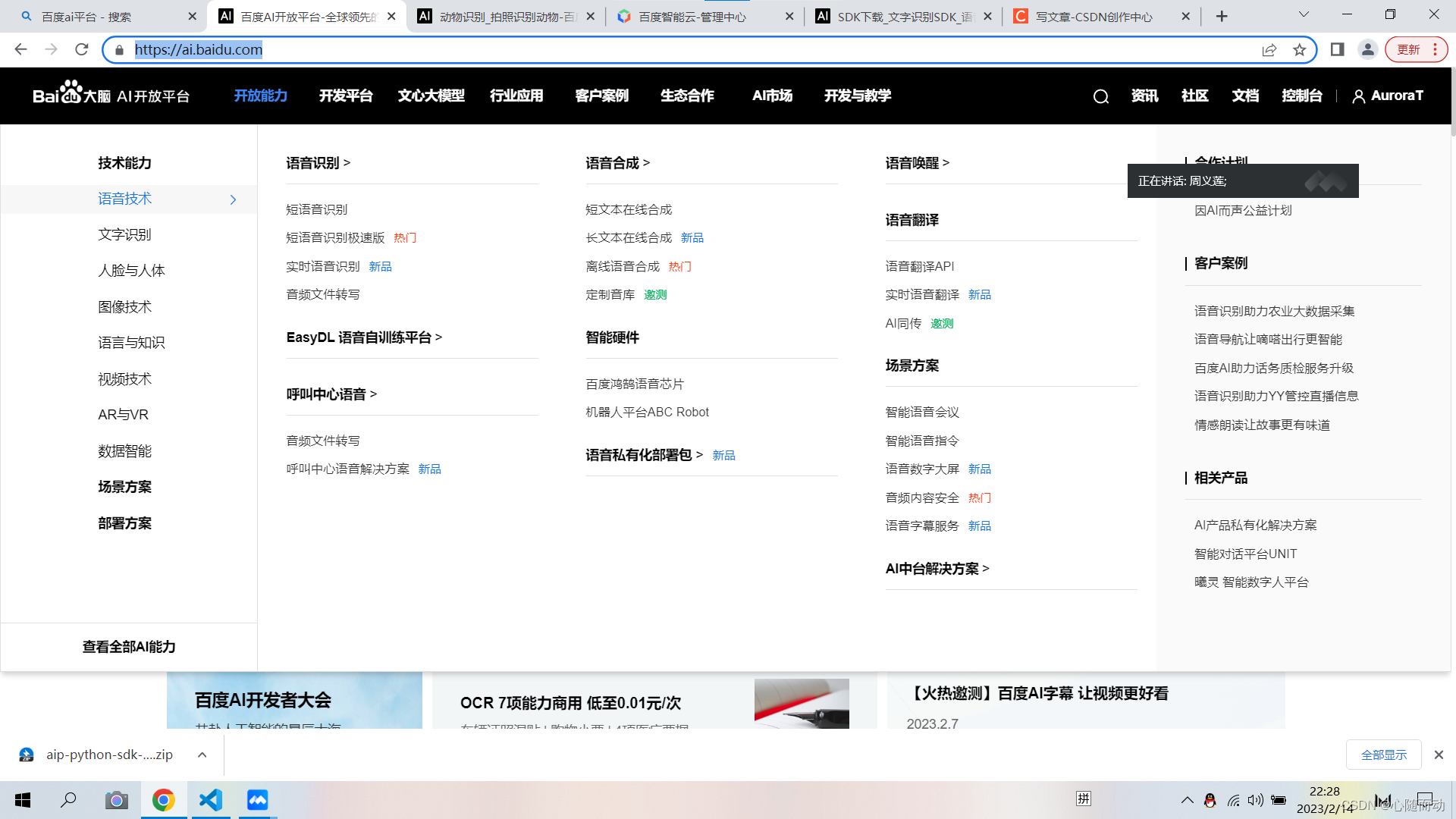Select 文字识别 in the left sidebar
Viewport: 1456px width, 819px height.
click(x=124, y=234)
